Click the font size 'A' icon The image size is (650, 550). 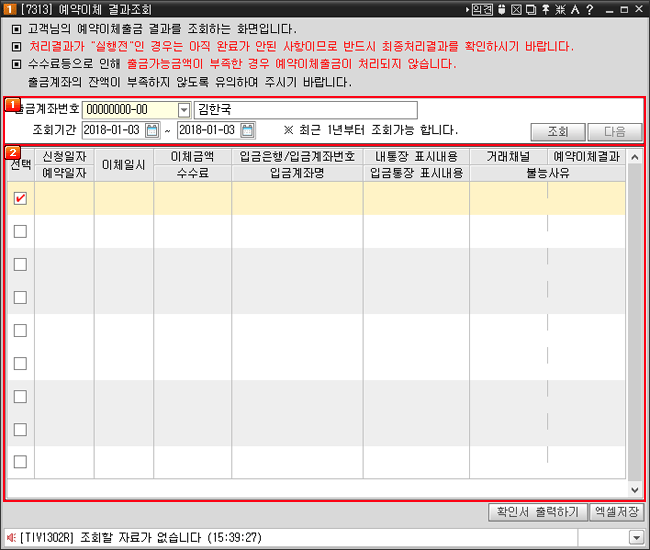[575, 9]
